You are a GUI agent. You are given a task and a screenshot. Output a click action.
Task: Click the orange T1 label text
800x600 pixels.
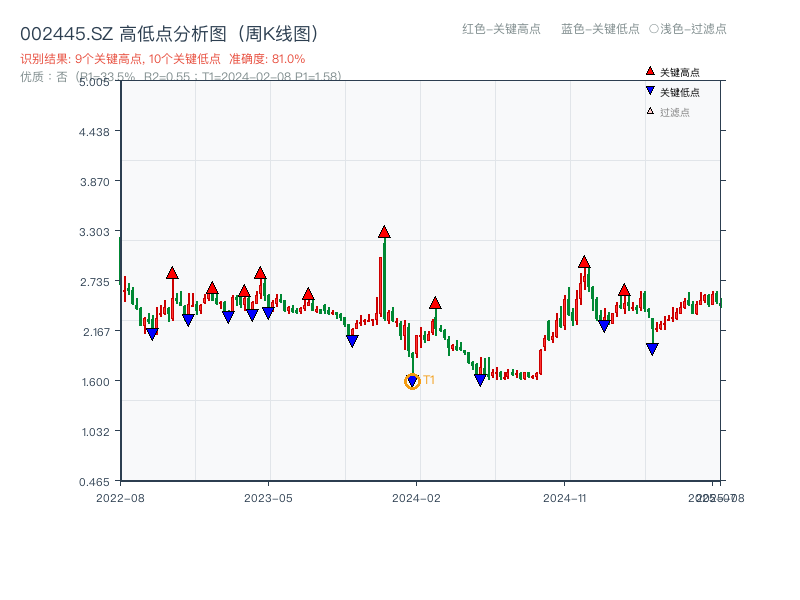pos(429,380)
